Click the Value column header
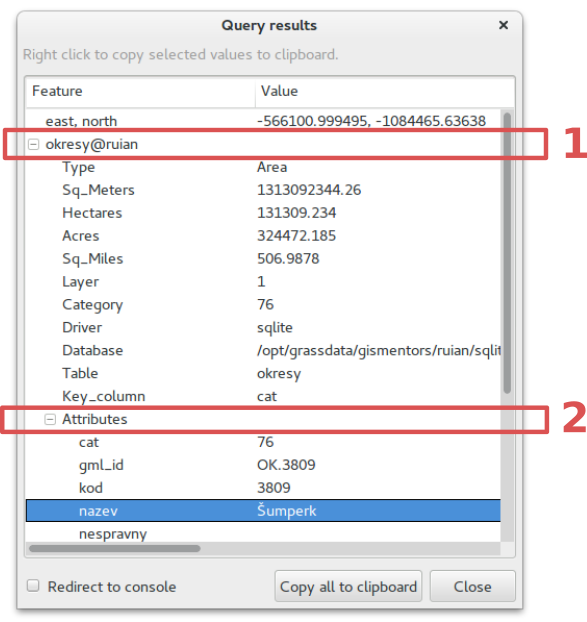The image size is (587, 622). [385, 91]
